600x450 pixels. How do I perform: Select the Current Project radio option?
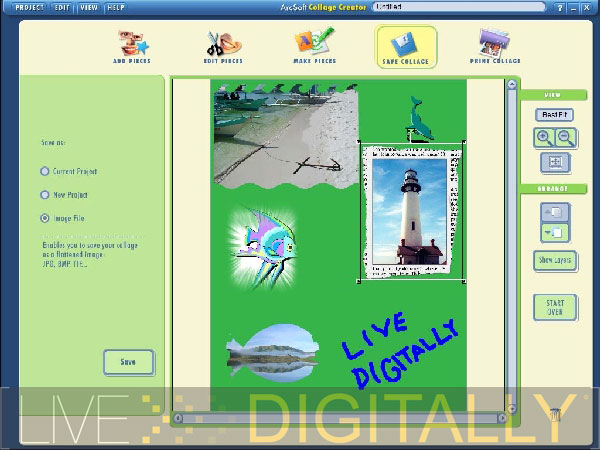(45, 171)
